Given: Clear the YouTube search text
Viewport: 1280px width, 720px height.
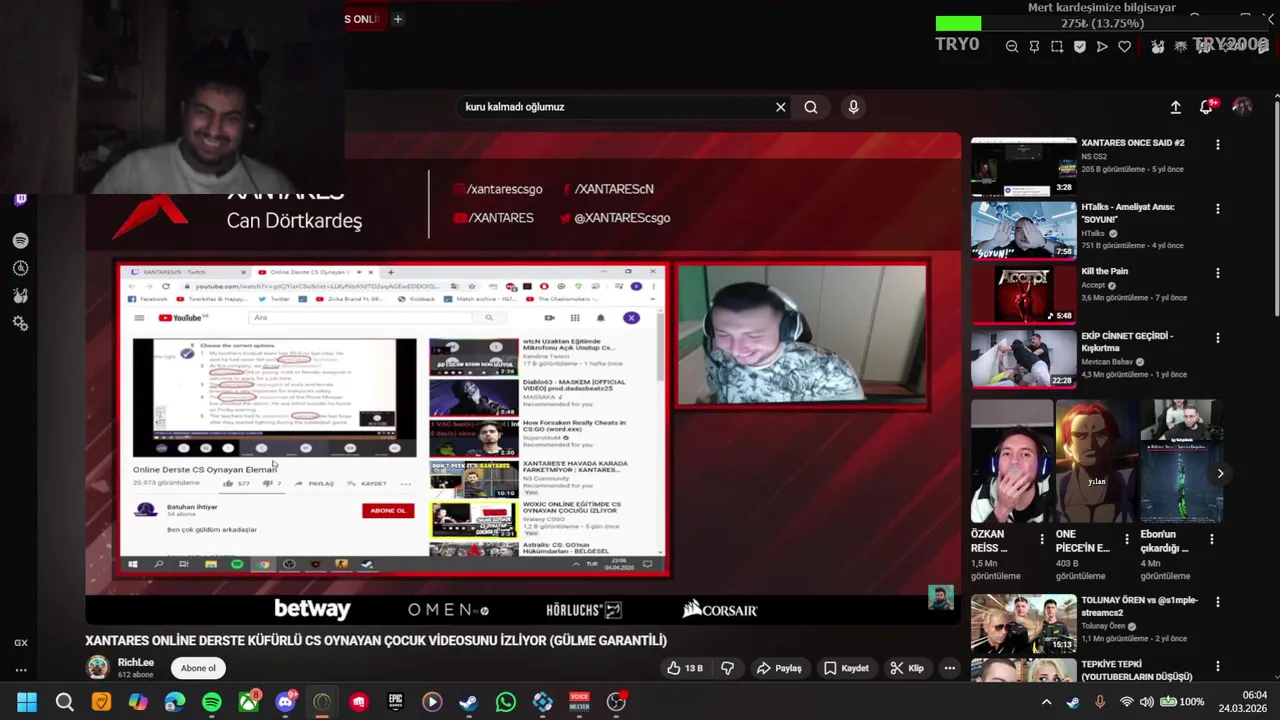Looking at the screenshot, I should (x=781, y=107).
